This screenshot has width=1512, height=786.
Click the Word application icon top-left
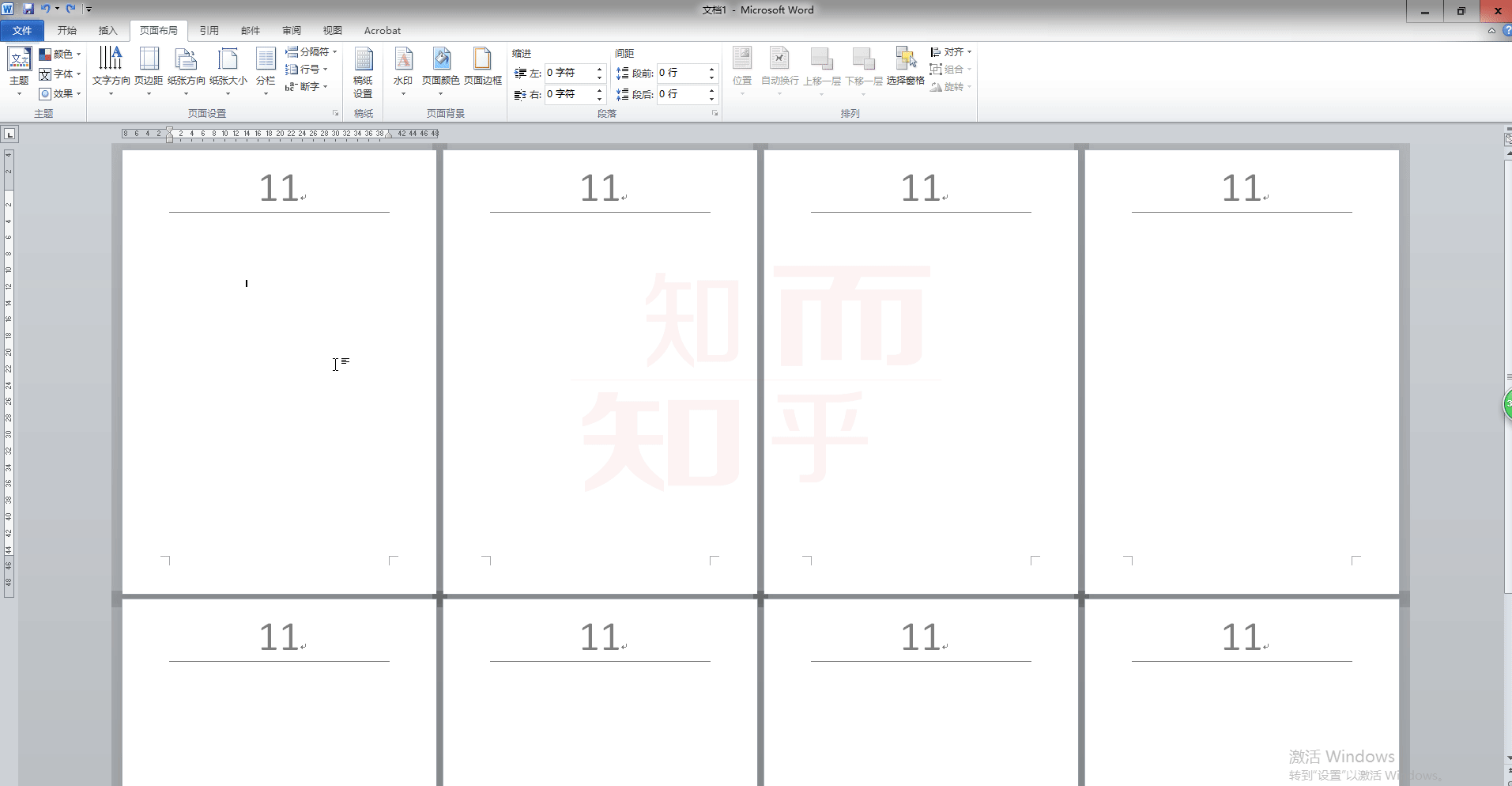[8, 9]
